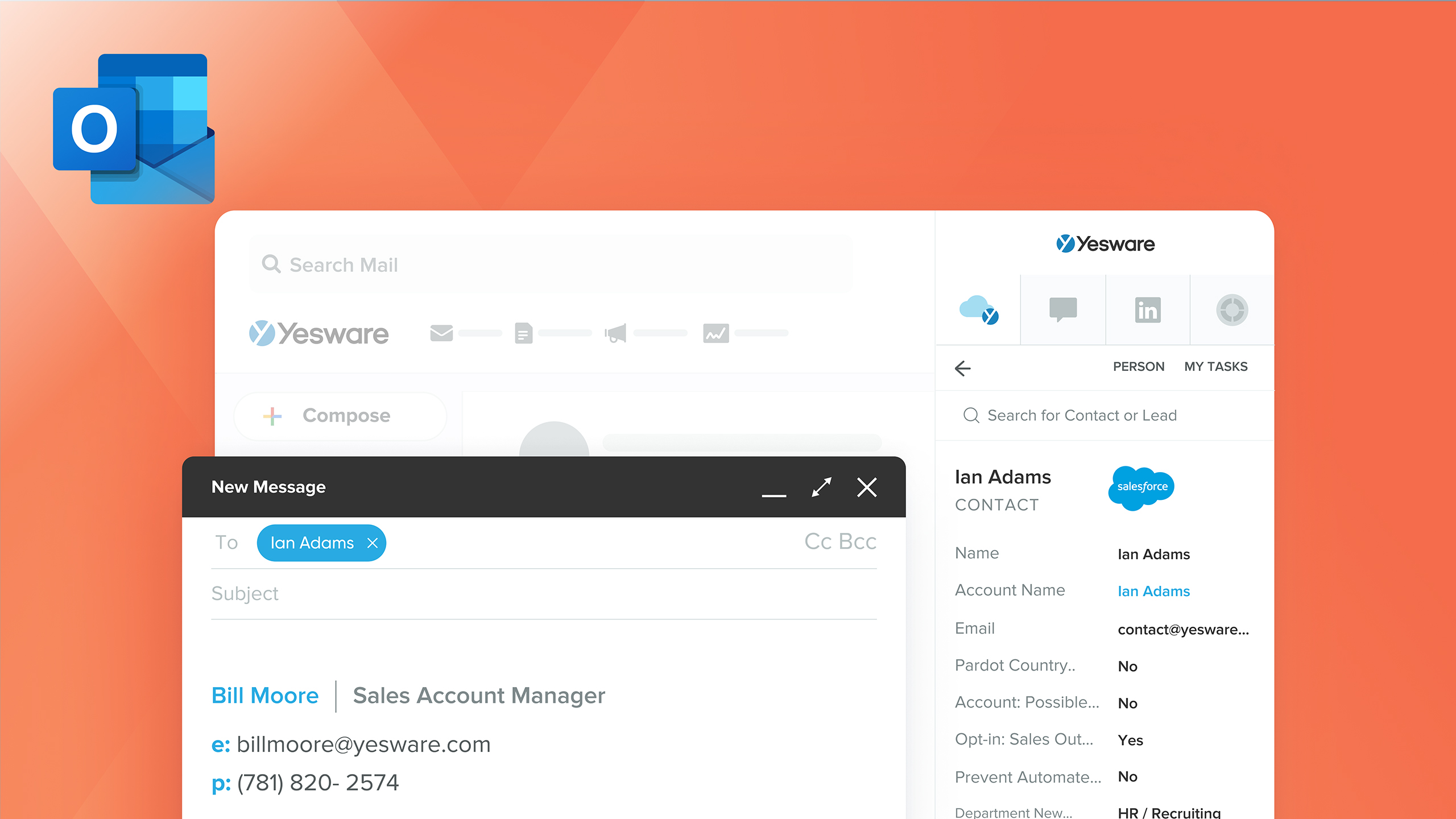Click into the Subject field
The image size is (1456, 819).
point(544,594)
